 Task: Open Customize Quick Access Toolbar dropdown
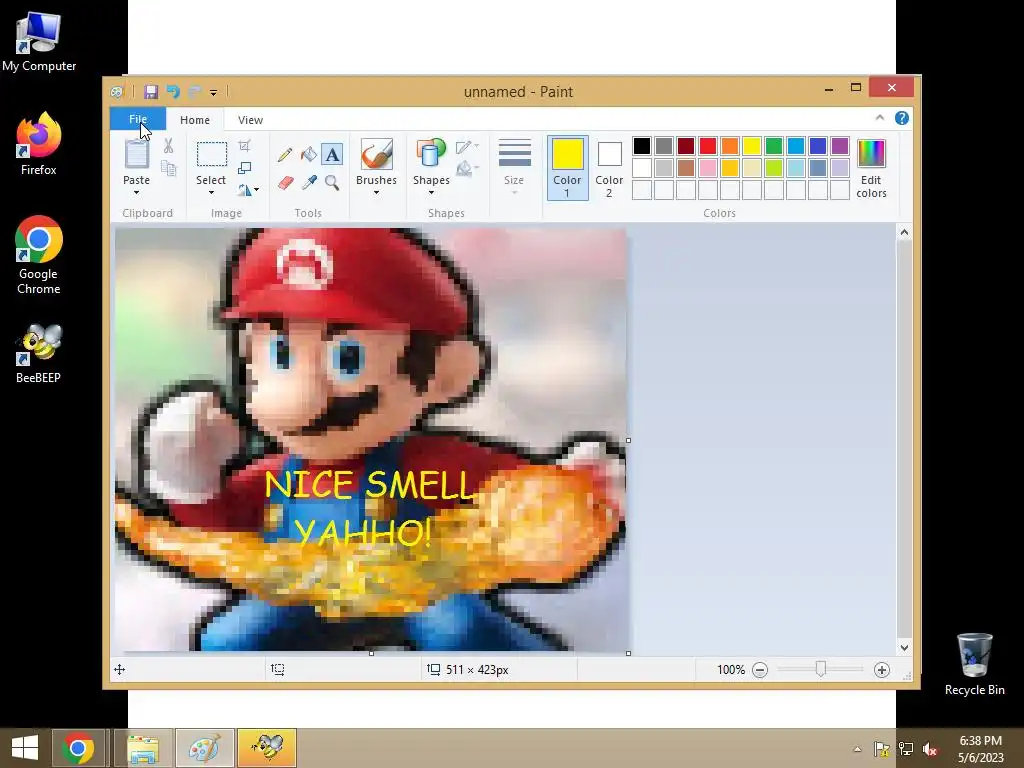click(x=214, y=93)
